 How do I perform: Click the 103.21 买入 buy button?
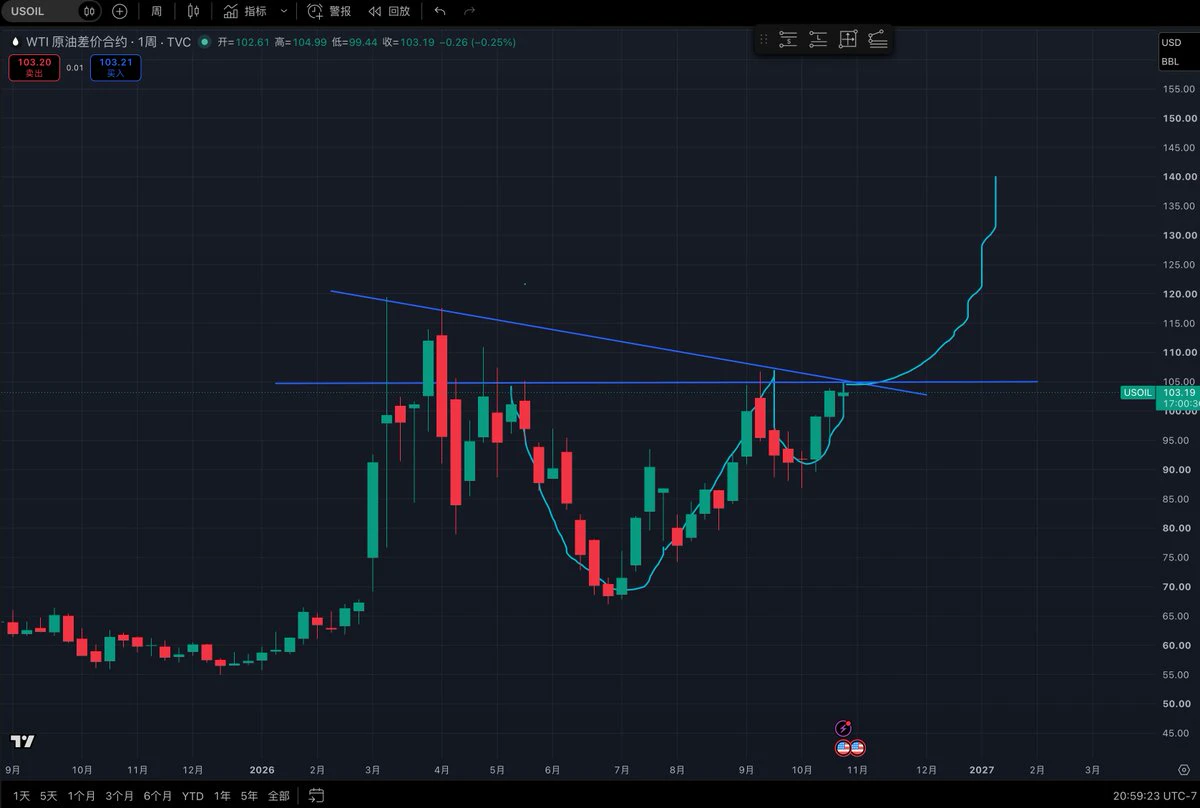click(115, 67)
